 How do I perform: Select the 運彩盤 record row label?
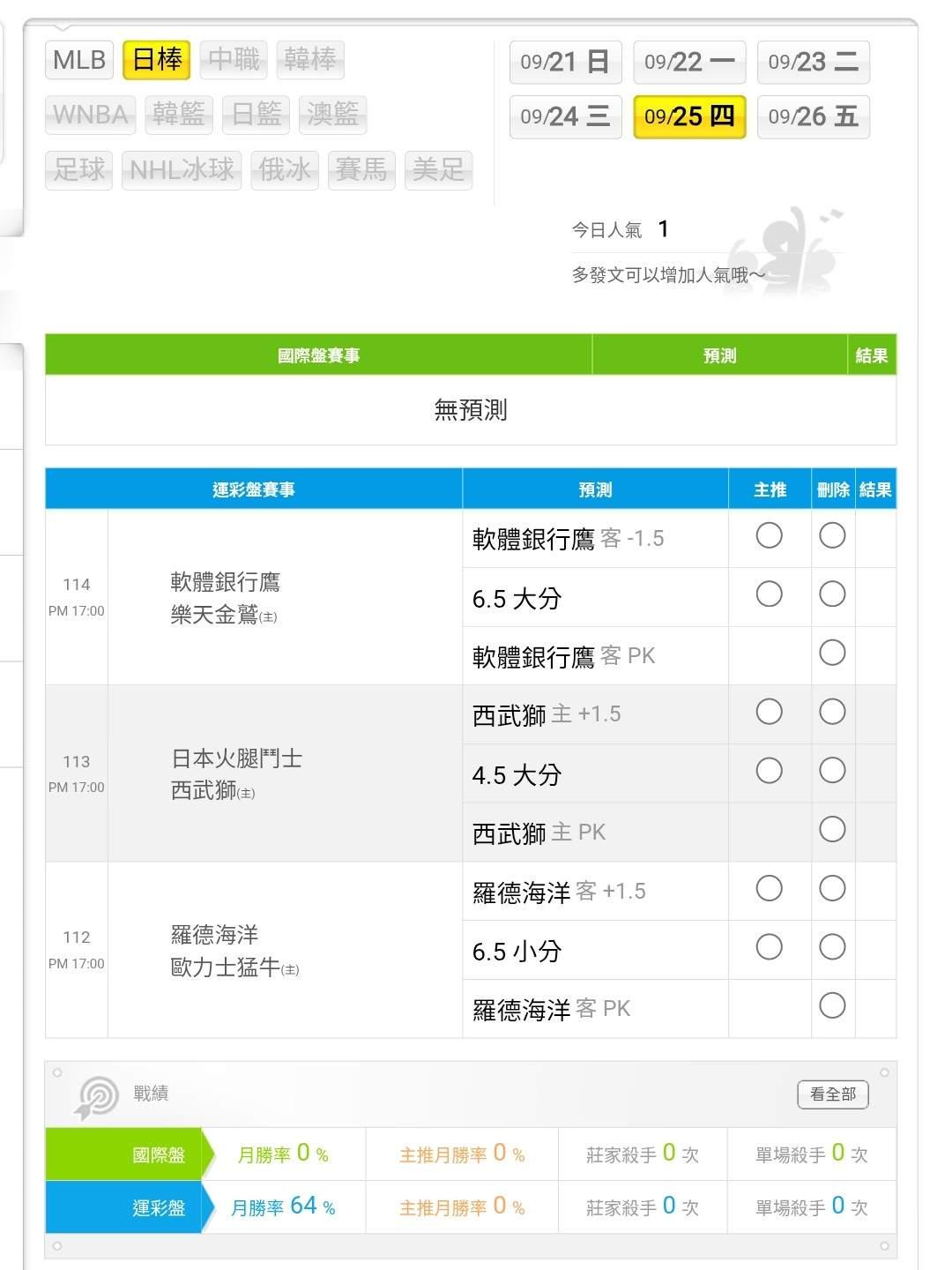point(159,1207)
